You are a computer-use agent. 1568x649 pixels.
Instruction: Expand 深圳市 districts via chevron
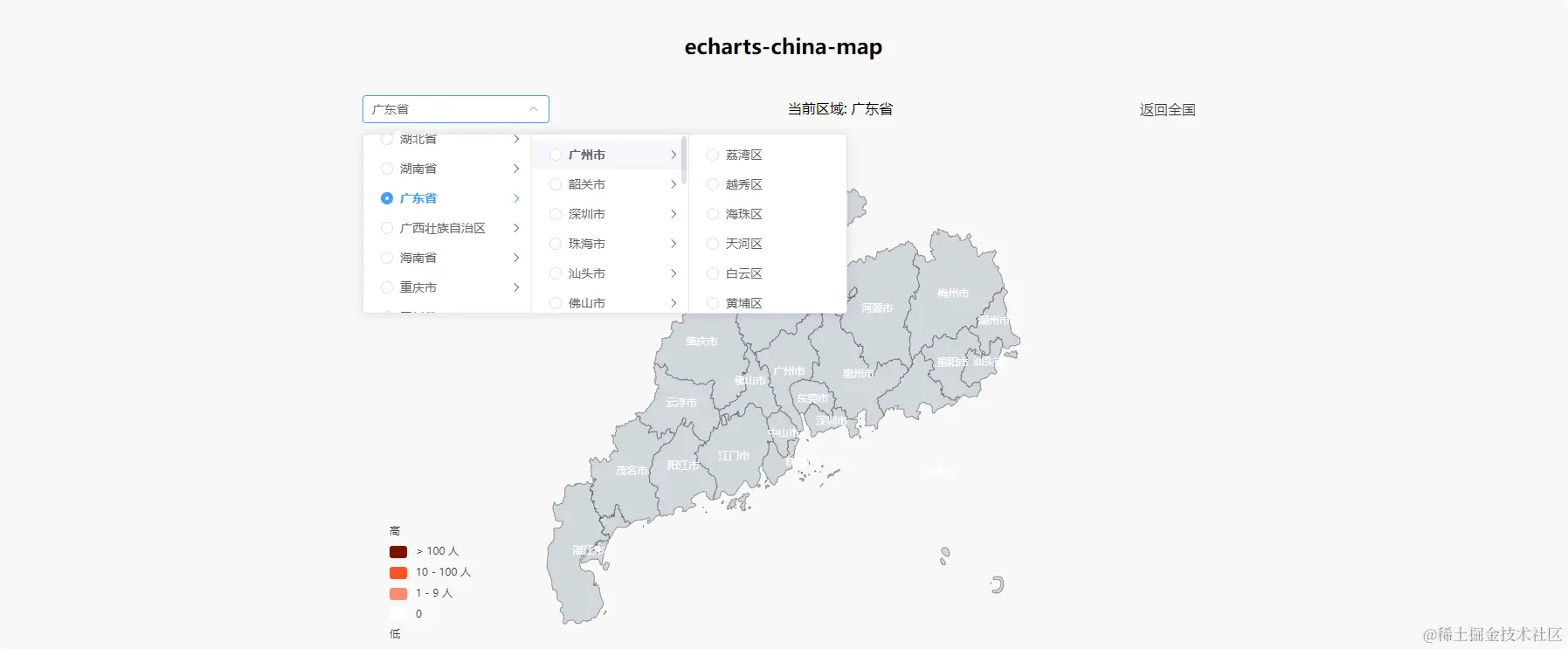coord(673,214)
